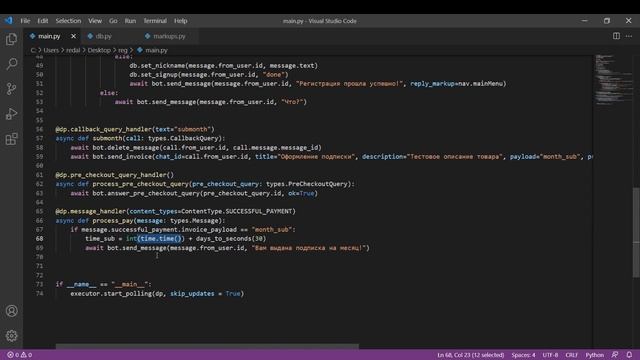This screenshot has width=640, height=360.
Task: Click @dp.pre_checkout_query_handler() decorator
Action: (x=115, y=175)
